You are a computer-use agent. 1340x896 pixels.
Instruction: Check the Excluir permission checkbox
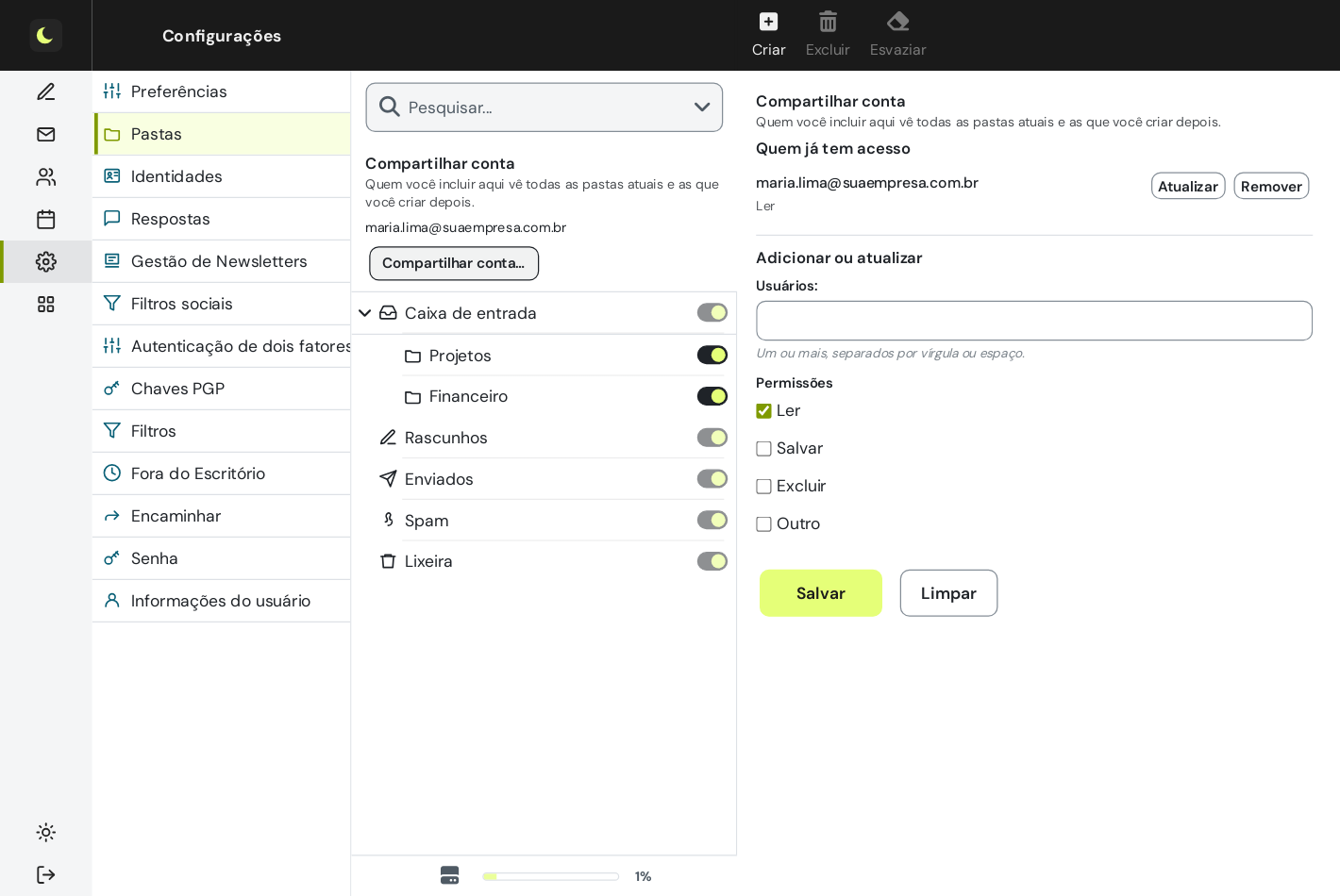pyautogui.click(x=763, y=487)
